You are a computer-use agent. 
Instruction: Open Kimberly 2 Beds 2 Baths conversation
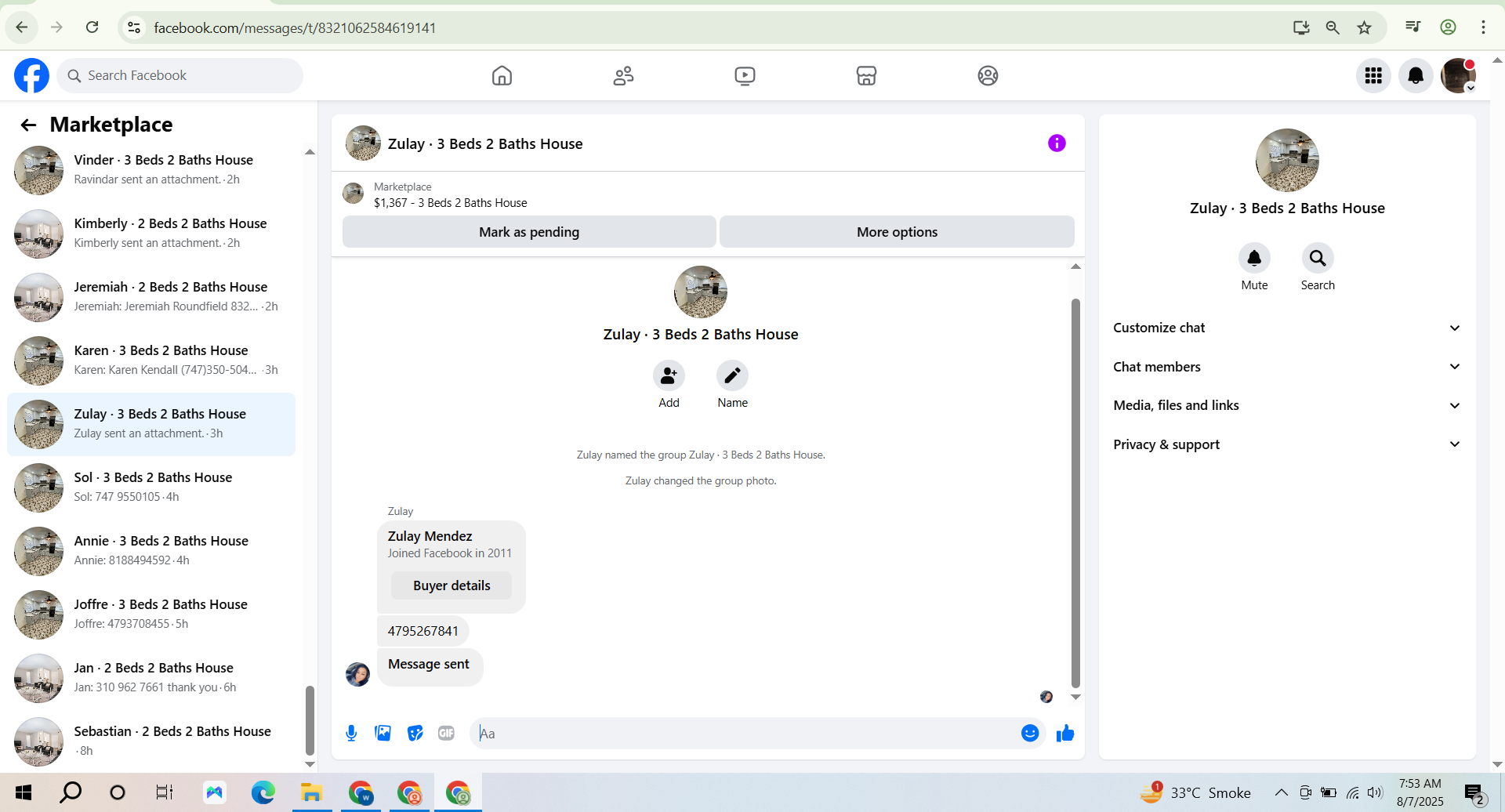click(151, 233)
